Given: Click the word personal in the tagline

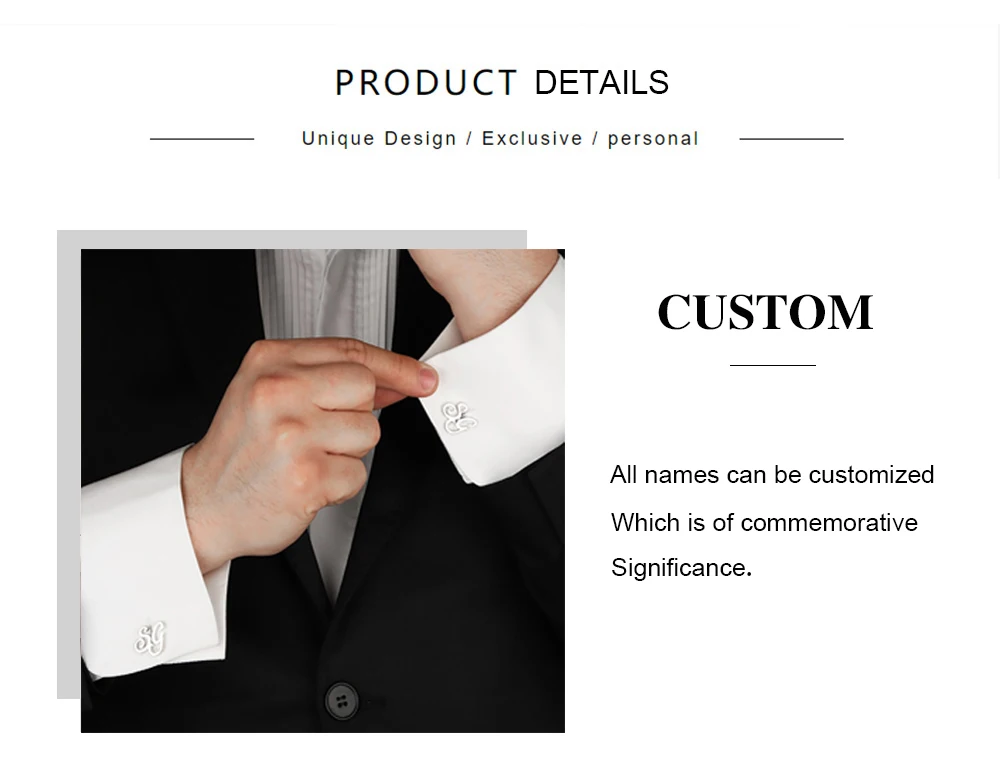Looking at the screenshot, I should pos(653,139).
